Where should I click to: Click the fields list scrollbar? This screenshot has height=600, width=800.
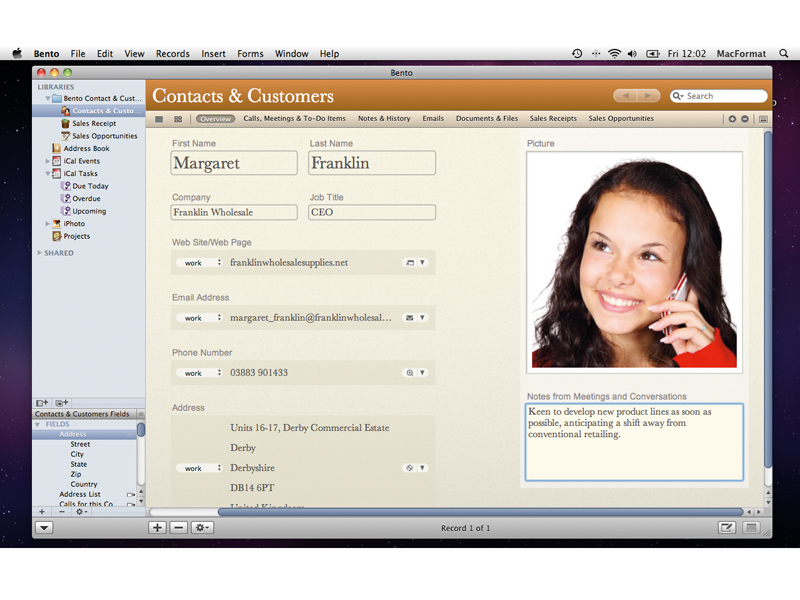pos(141,430)
